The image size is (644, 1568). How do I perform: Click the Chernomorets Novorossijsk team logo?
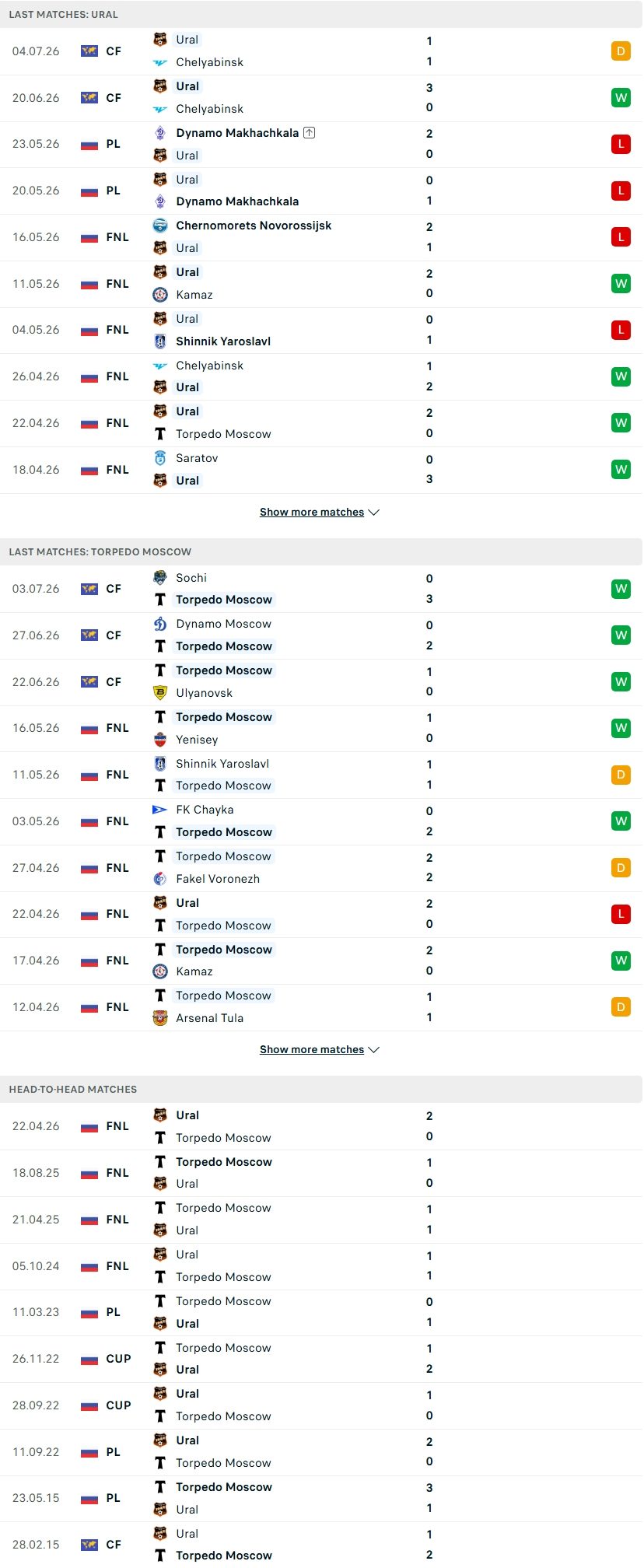click(x=160, y=226)
